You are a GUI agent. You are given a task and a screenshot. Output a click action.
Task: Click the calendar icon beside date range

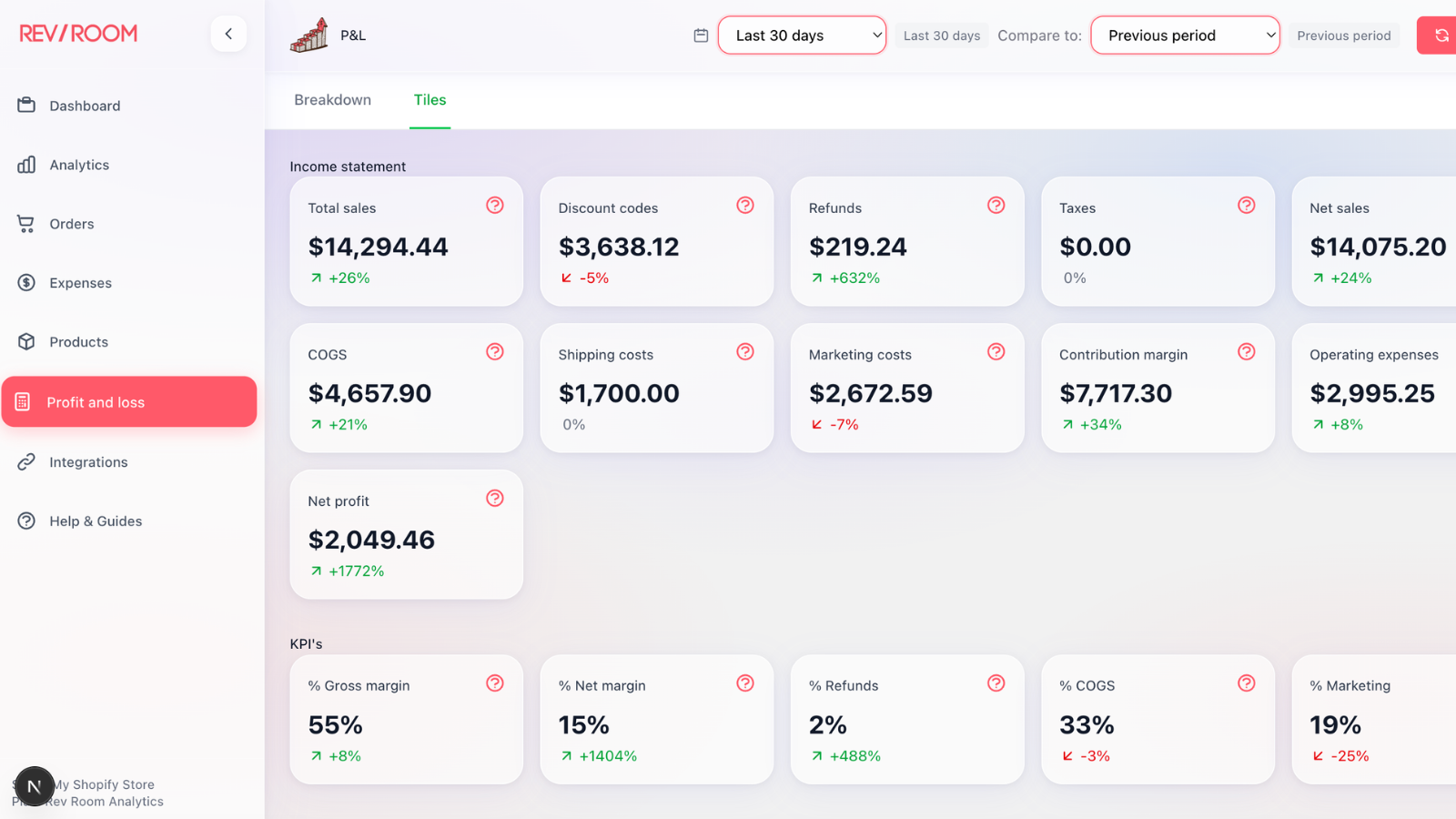tap(701, 35)
